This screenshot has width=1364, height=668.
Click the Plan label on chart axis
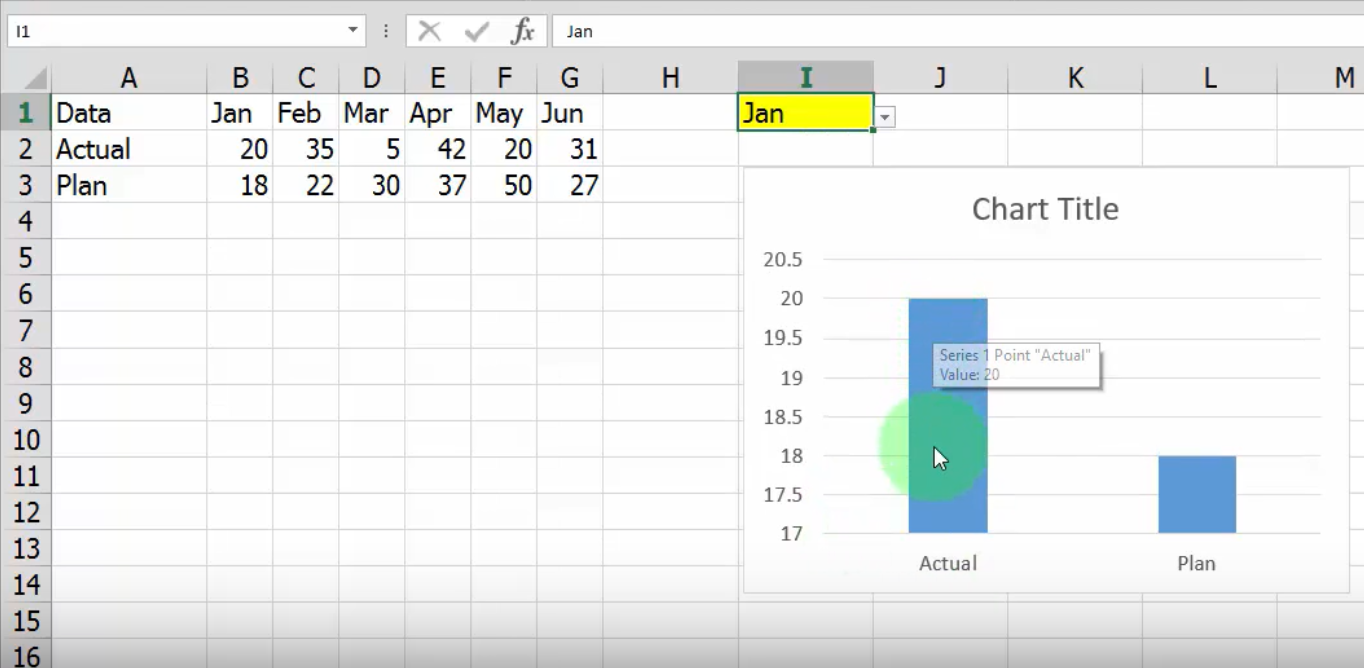[1196, 563]
